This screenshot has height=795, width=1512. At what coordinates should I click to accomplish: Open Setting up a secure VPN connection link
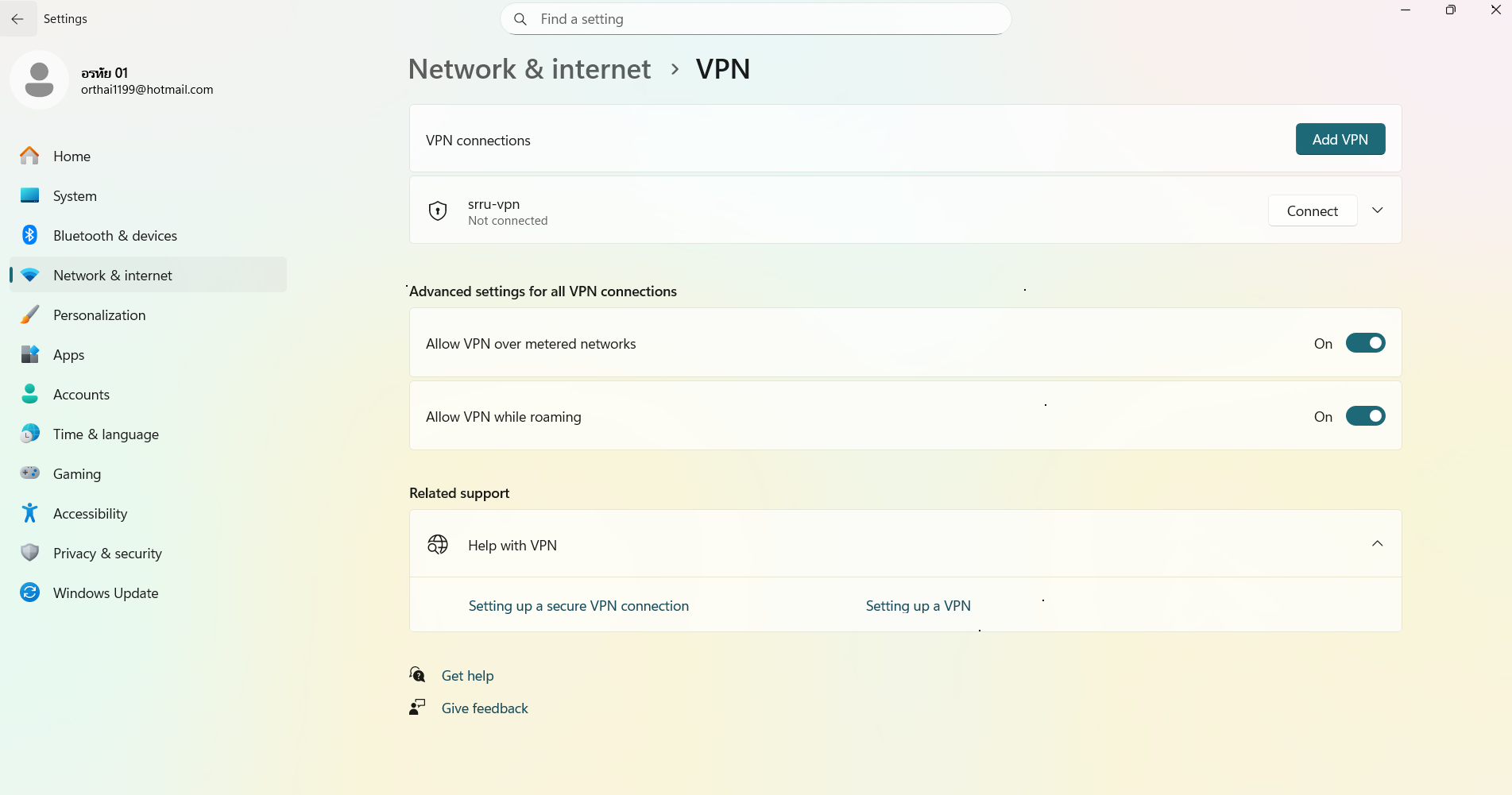pyautogui.click(x=578, y=606)
